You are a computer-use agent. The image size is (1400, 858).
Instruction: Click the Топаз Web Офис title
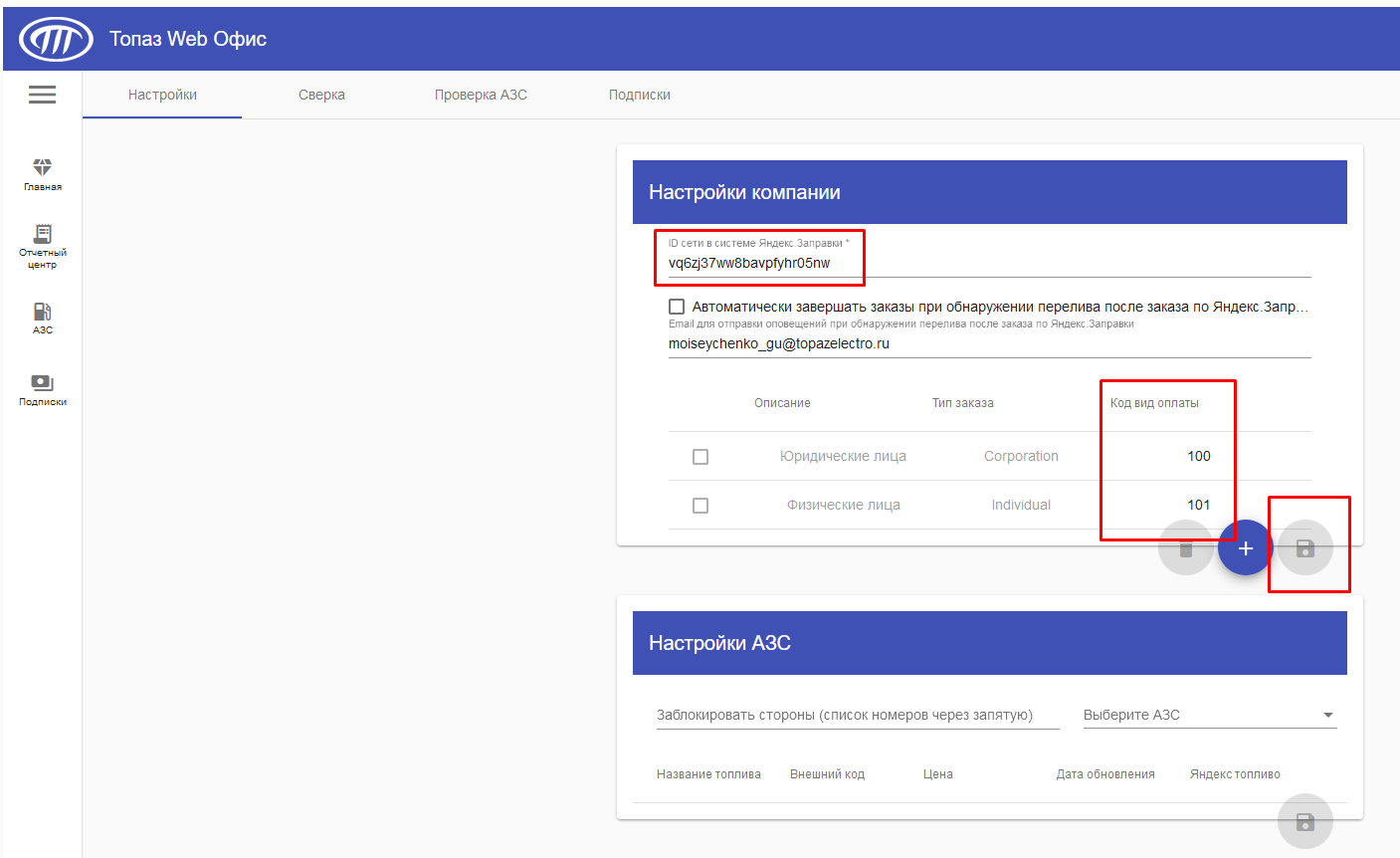(x=188, y=39)
